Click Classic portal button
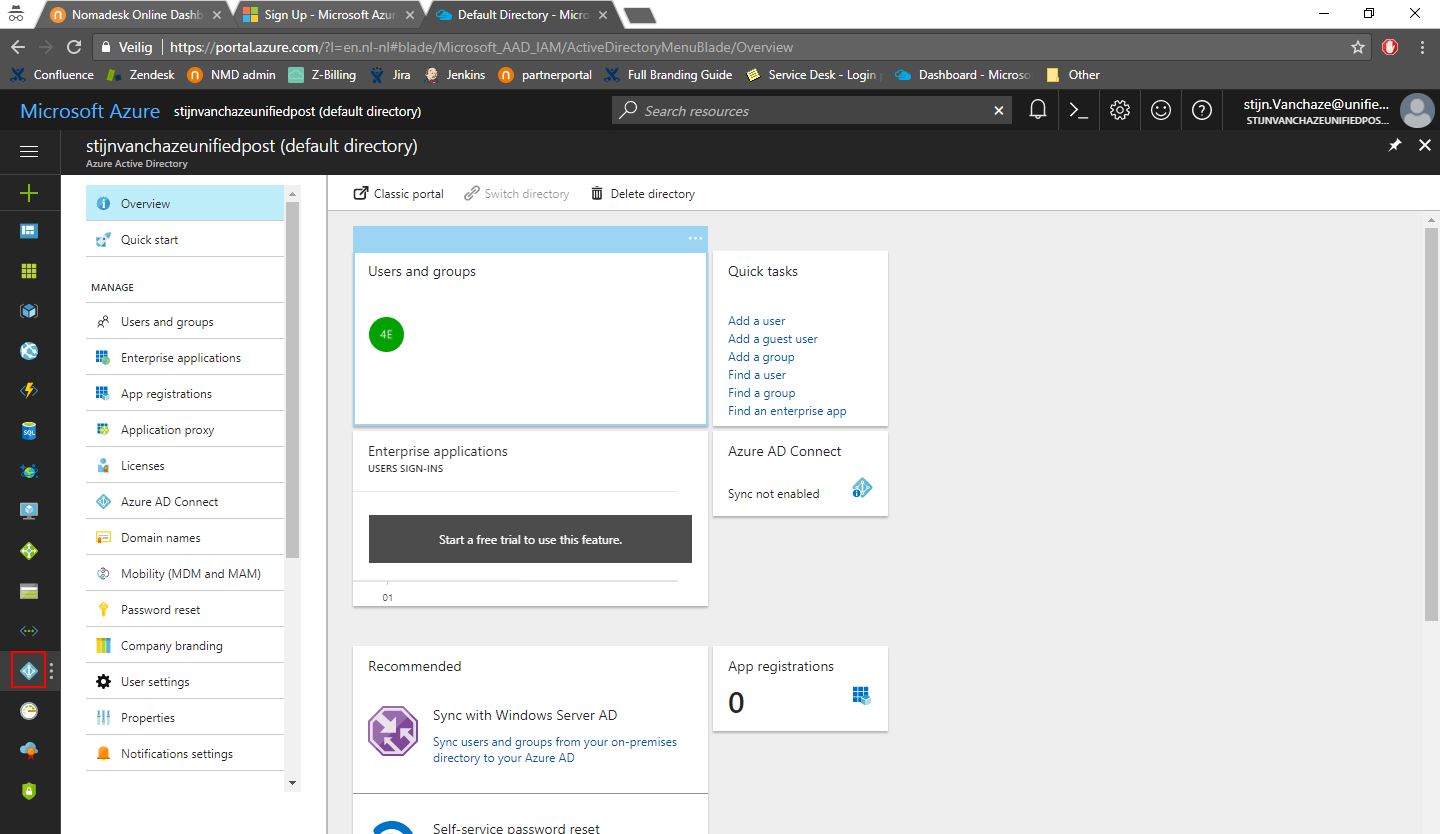This screenshot has width=1440, height=834. pos(399,193)
